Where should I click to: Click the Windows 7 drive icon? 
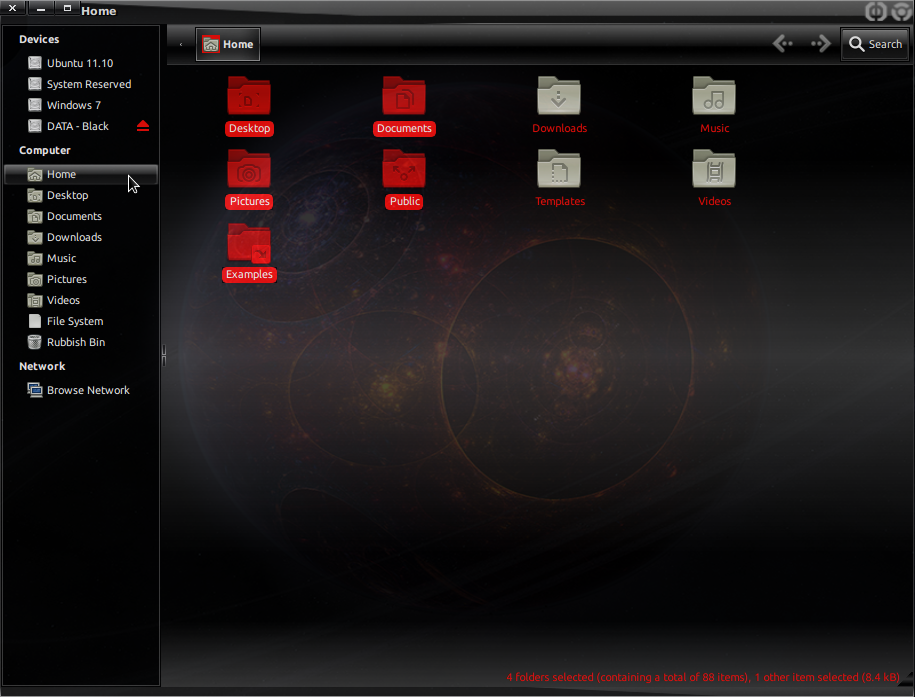click(x=35, y=105)
